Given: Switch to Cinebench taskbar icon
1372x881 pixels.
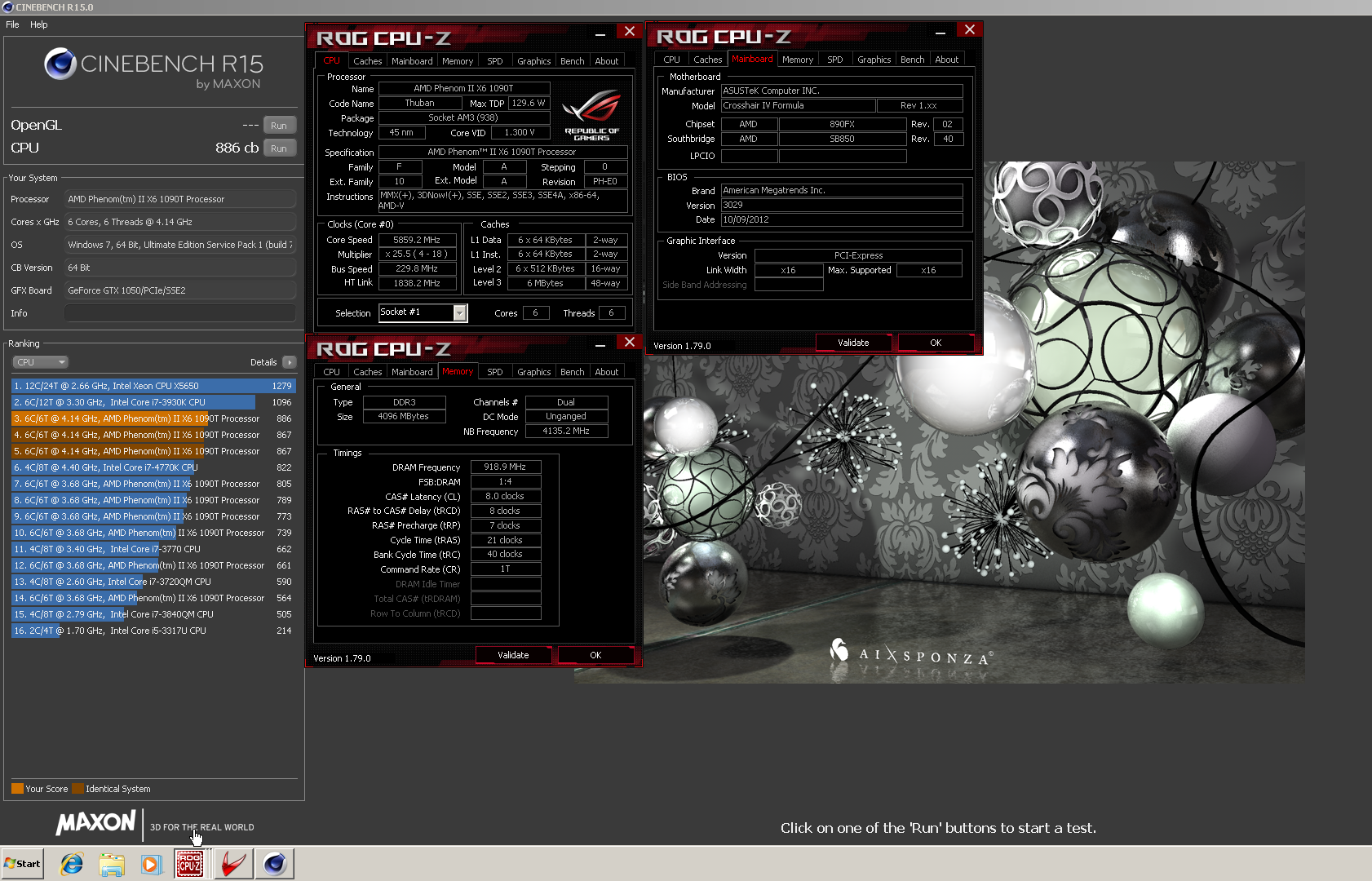Looking at the screenshot, I should 275,864.
